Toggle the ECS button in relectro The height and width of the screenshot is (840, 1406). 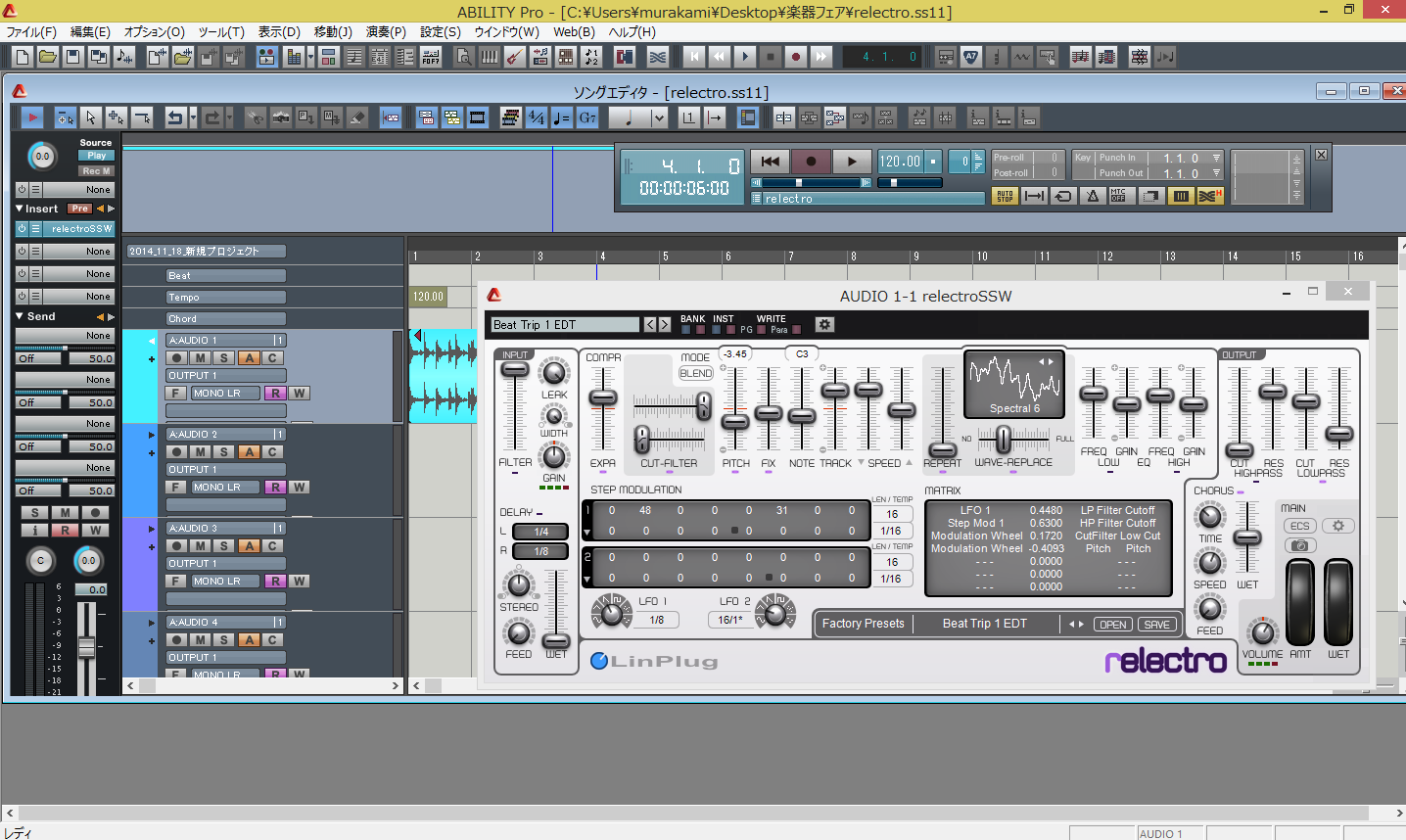tap(1300, 526)
